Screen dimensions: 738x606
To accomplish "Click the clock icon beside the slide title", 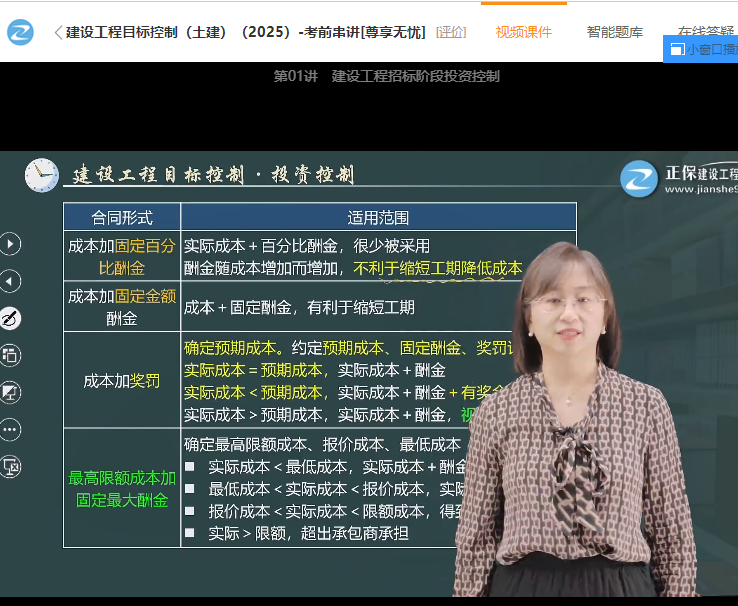I will pos(42,175).
